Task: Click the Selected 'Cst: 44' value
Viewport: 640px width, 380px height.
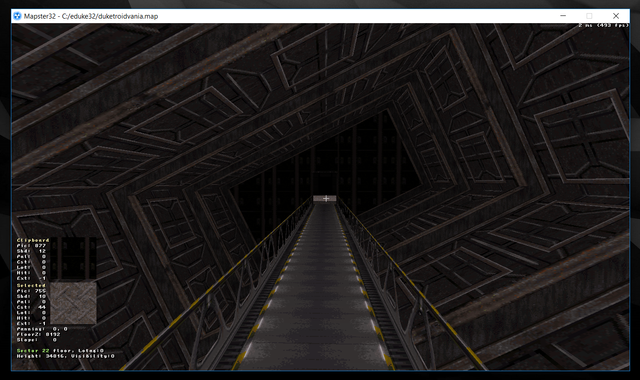Action: click(x=31, y=307)
